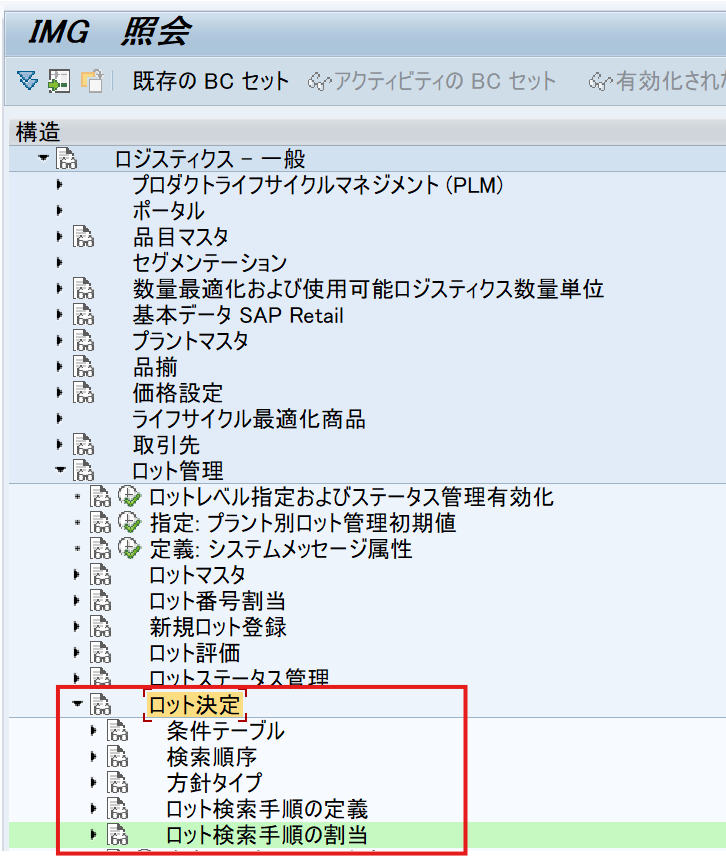Open the documentation icon beside 価格設定
Viewport: 726px width, 856px height.
coord(84,393)
